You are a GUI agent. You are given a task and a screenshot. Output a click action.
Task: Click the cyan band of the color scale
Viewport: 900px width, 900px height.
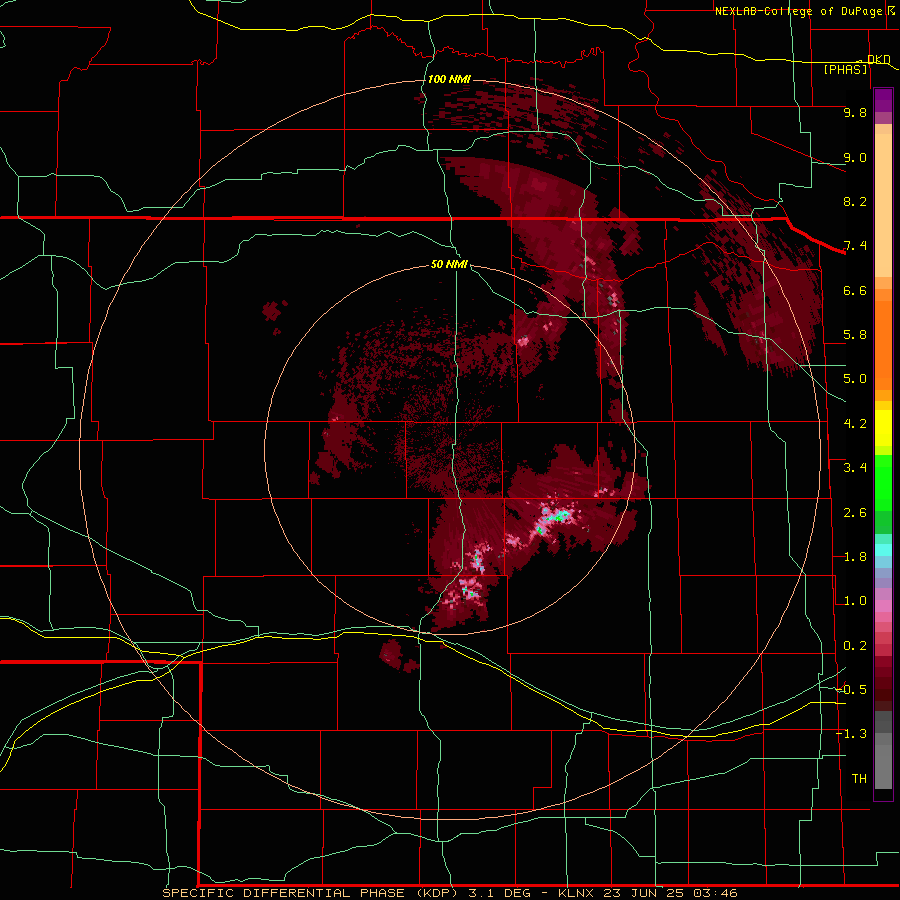click(x=883, y=550)
